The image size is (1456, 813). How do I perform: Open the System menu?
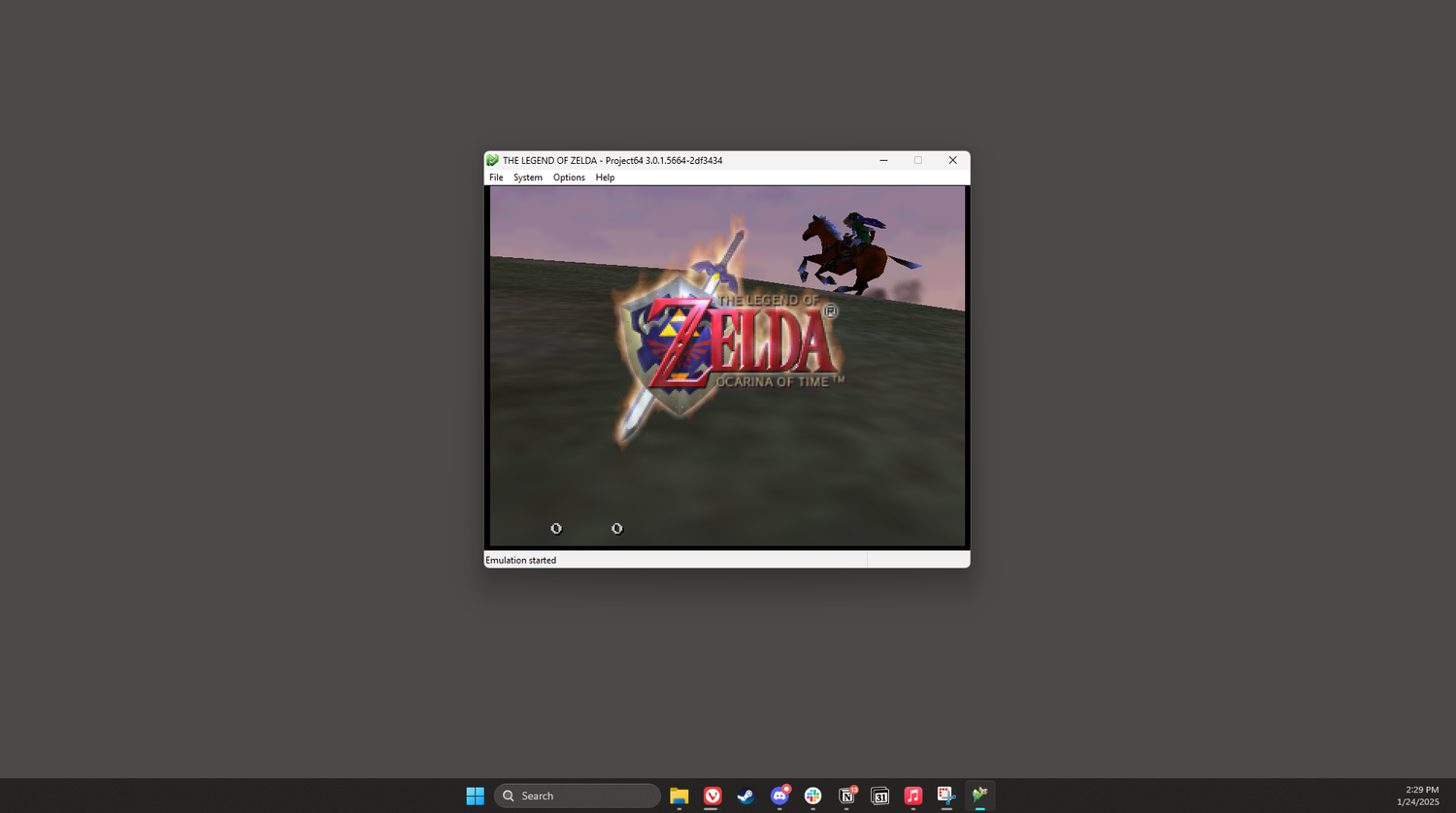528,178
